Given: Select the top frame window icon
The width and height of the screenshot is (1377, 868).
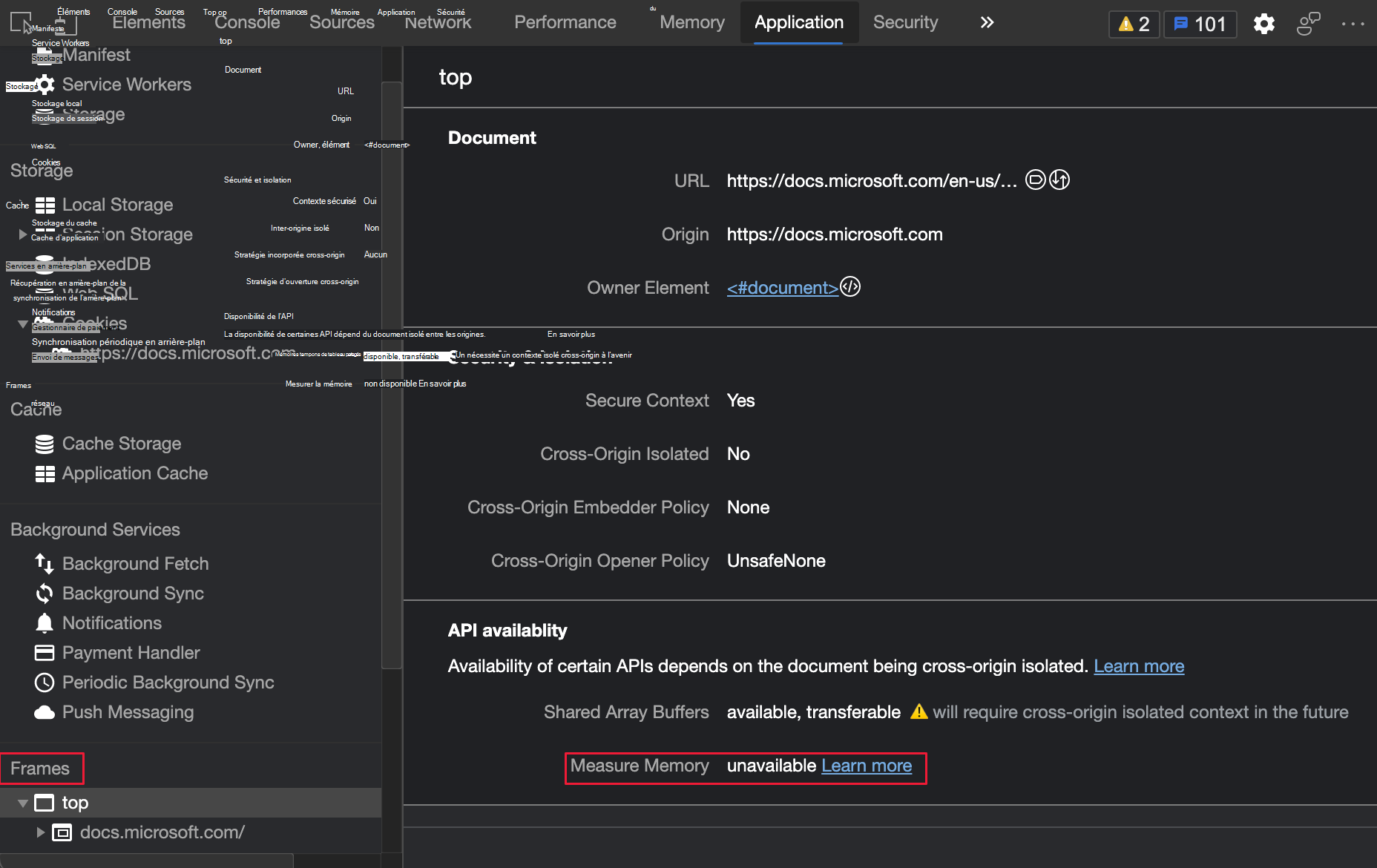Looking at the screenshot, I should tap(45, 803).
